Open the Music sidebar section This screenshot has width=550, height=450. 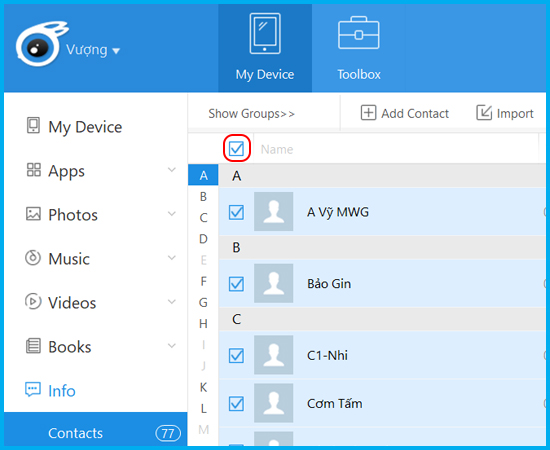pos(69,259)
